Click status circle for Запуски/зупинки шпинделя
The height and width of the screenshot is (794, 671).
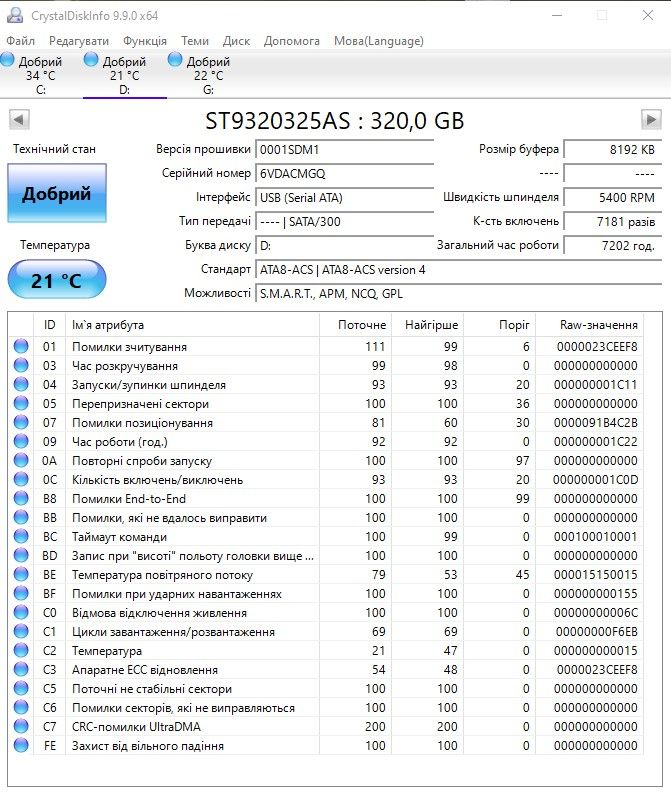tap(21, 384)
